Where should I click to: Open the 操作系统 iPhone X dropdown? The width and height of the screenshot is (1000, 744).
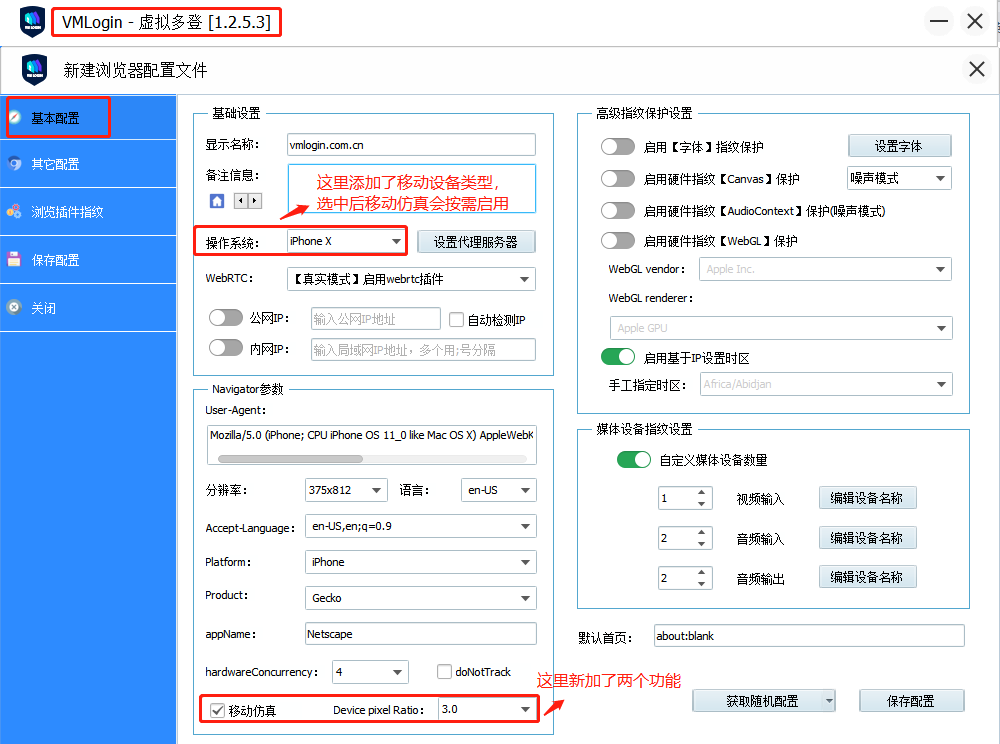point(395,241)
